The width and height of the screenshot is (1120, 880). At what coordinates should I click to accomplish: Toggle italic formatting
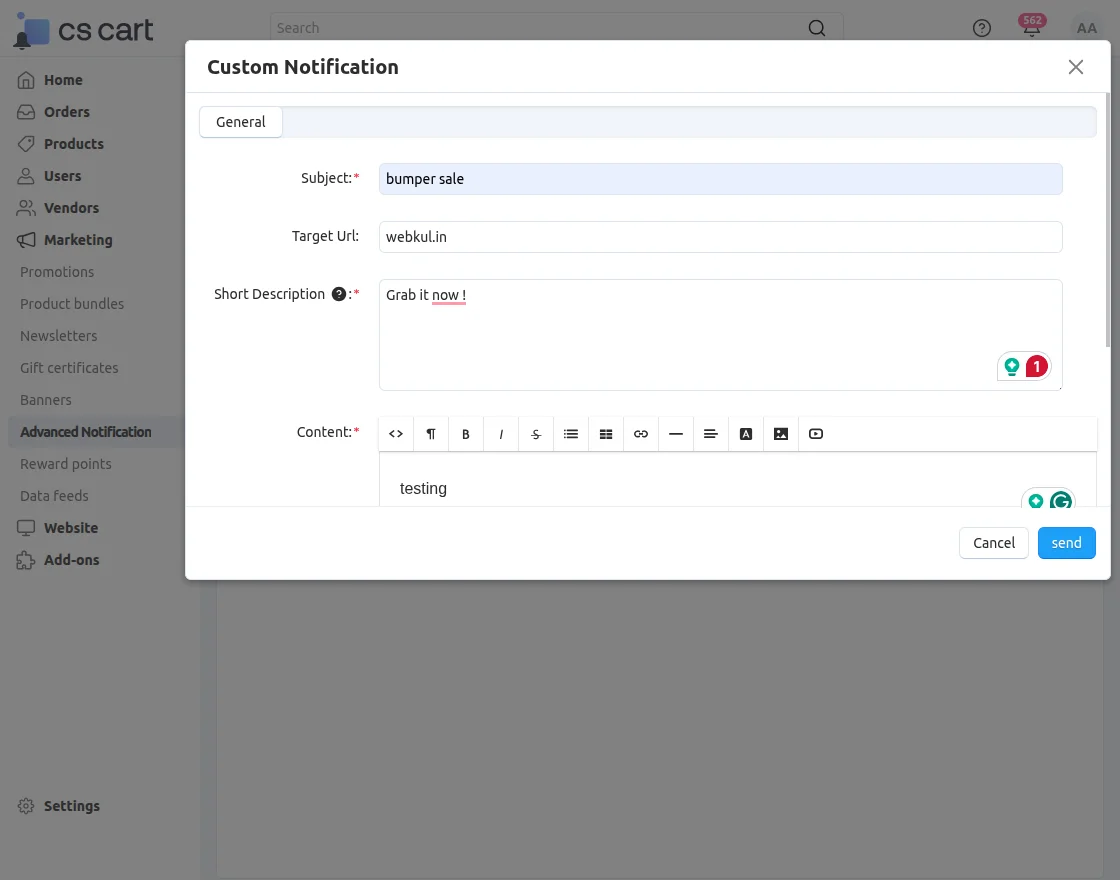coord(500,433)
